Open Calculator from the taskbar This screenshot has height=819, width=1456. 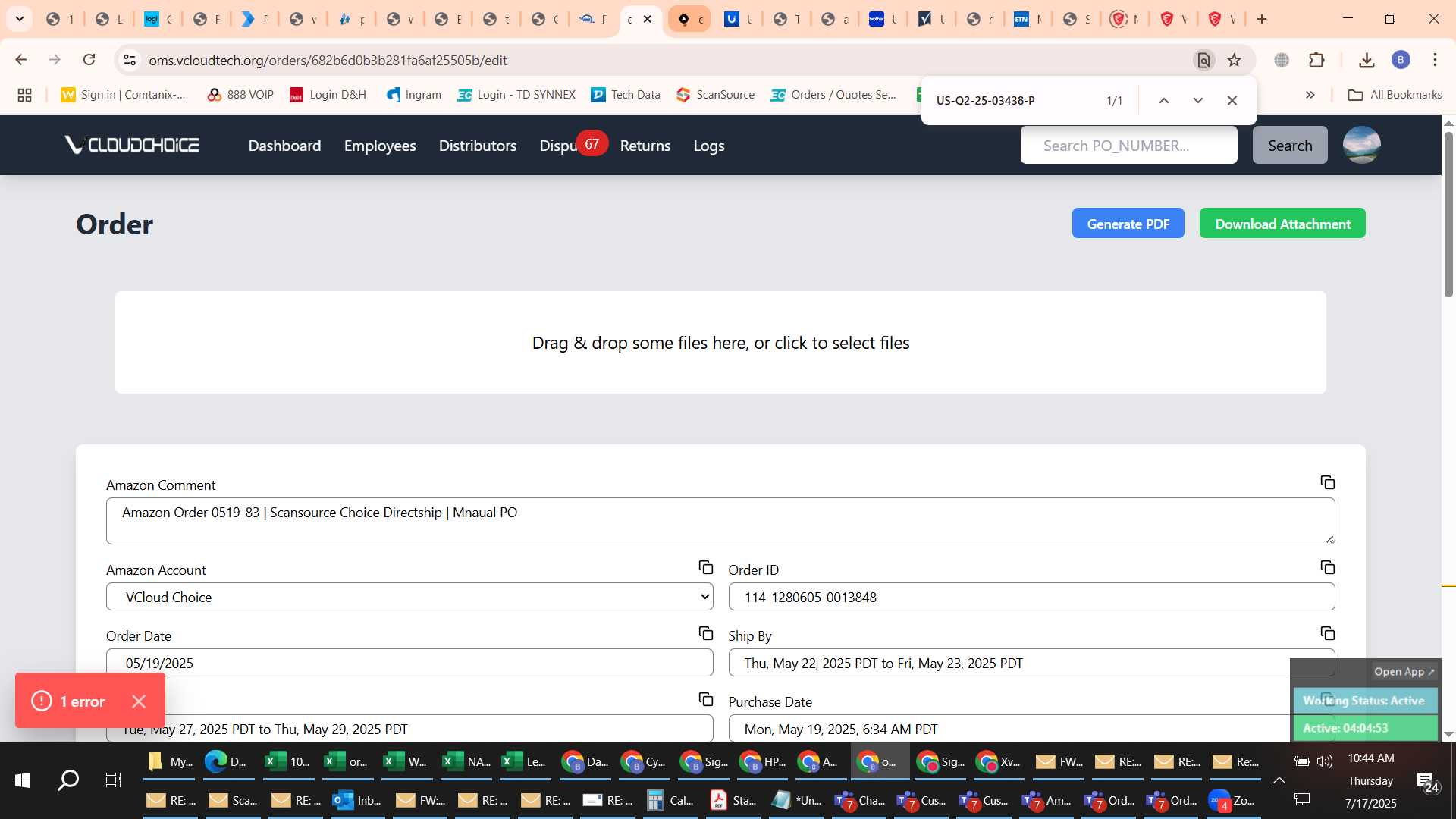tap(670, 801)
